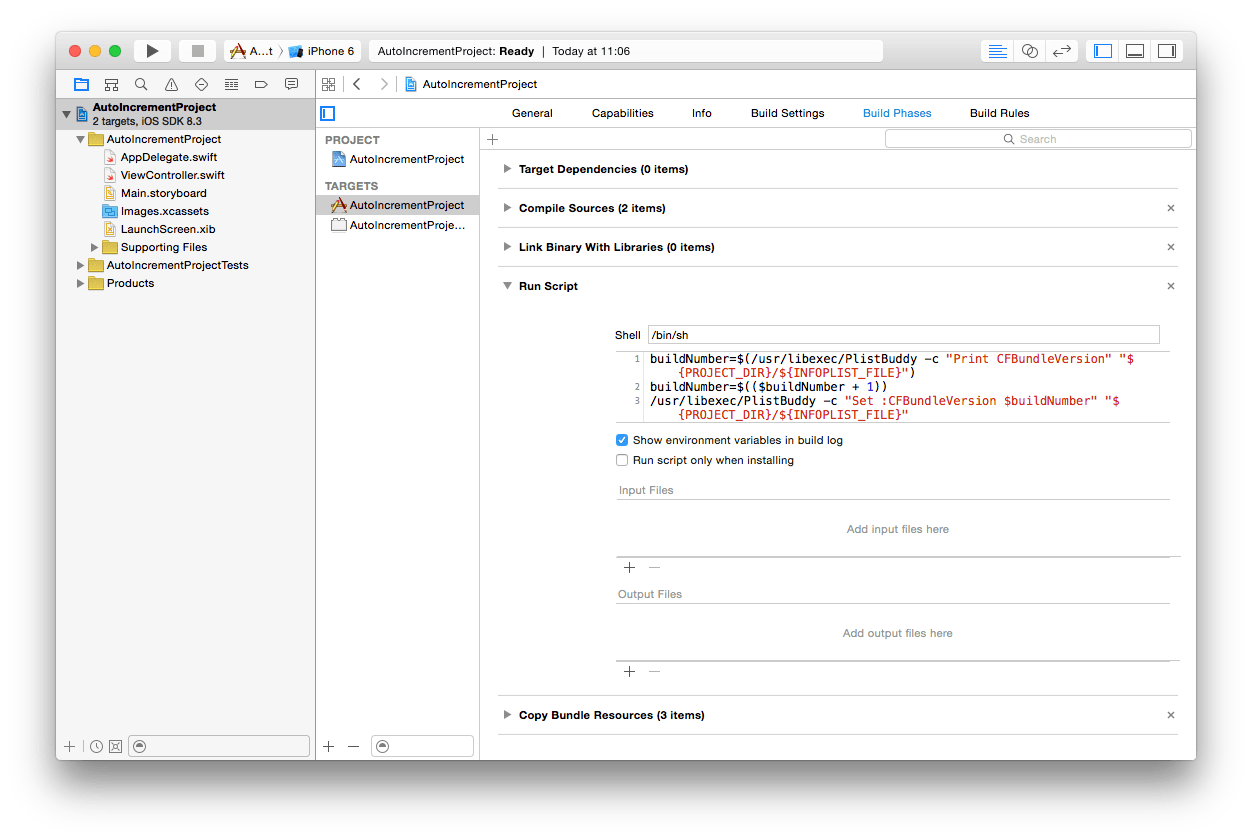
Task: Show the Version editor
Action: 1062,51
